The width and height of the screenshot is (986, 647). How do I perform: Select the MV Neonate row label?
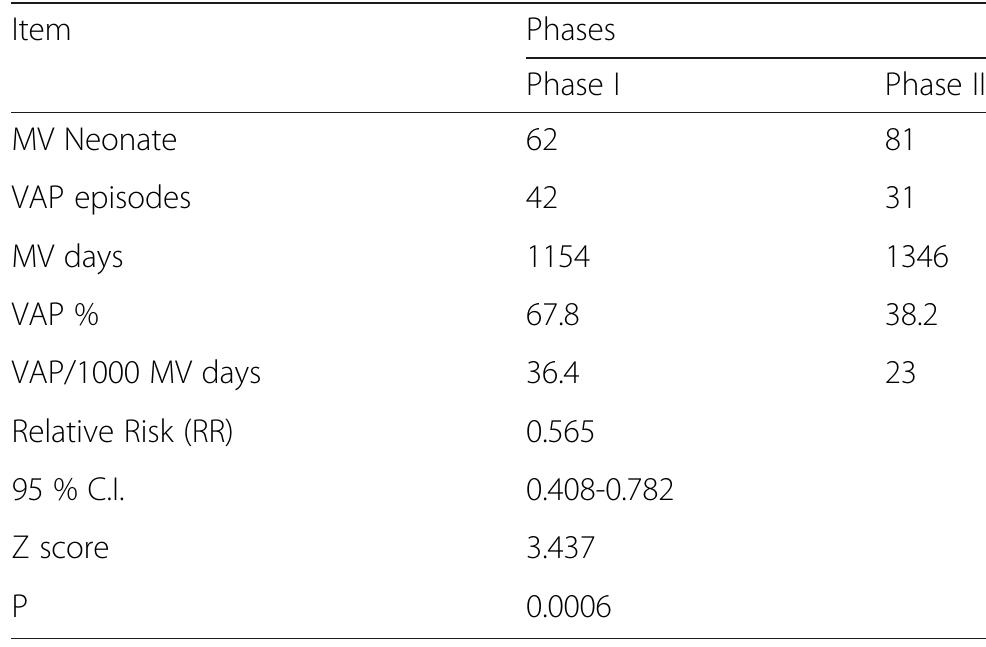pyautogui.click(x=94, y=139)
